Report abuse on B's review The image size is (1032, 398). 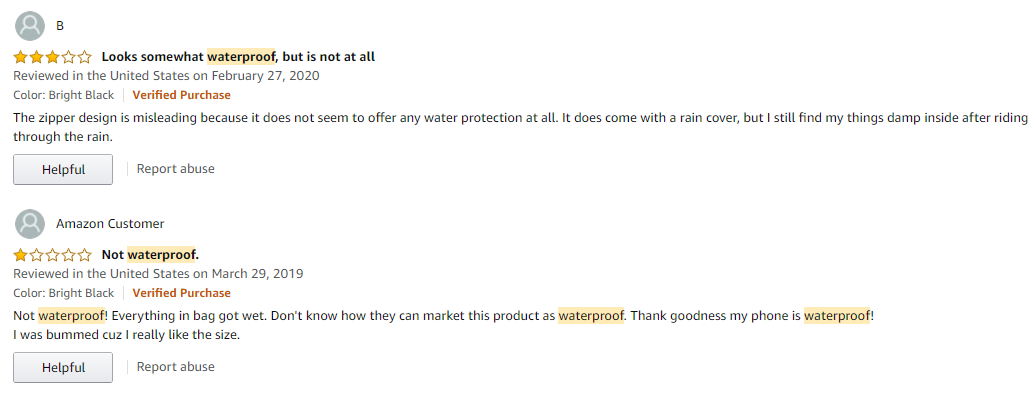[x=176, y=168]
